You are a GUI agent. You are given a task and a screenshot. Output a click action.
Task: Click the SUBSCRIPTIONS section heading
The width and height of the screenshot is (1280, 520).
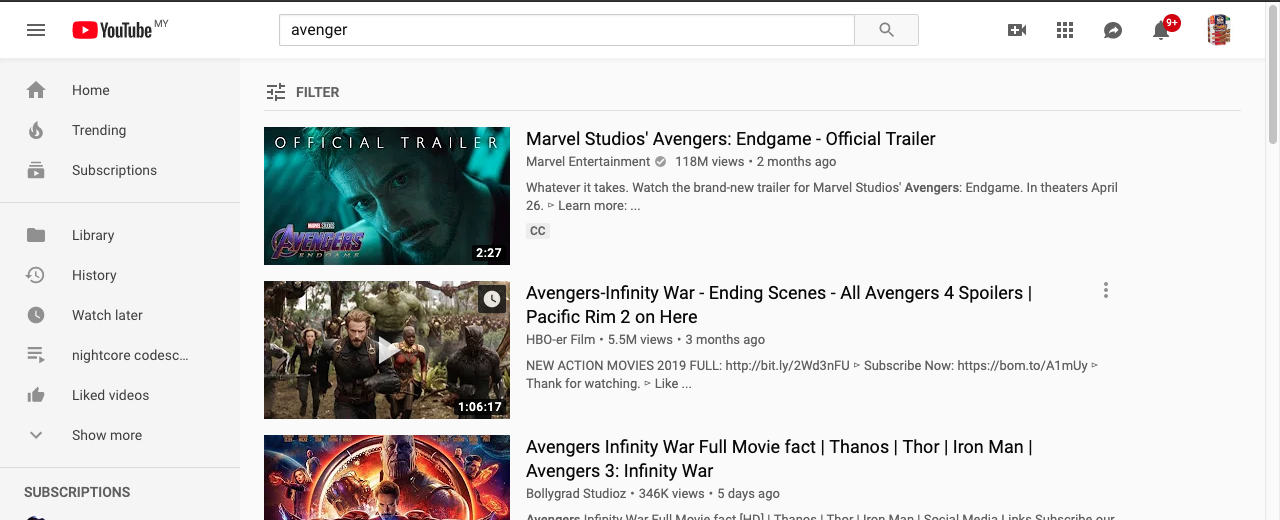(77, 492)
